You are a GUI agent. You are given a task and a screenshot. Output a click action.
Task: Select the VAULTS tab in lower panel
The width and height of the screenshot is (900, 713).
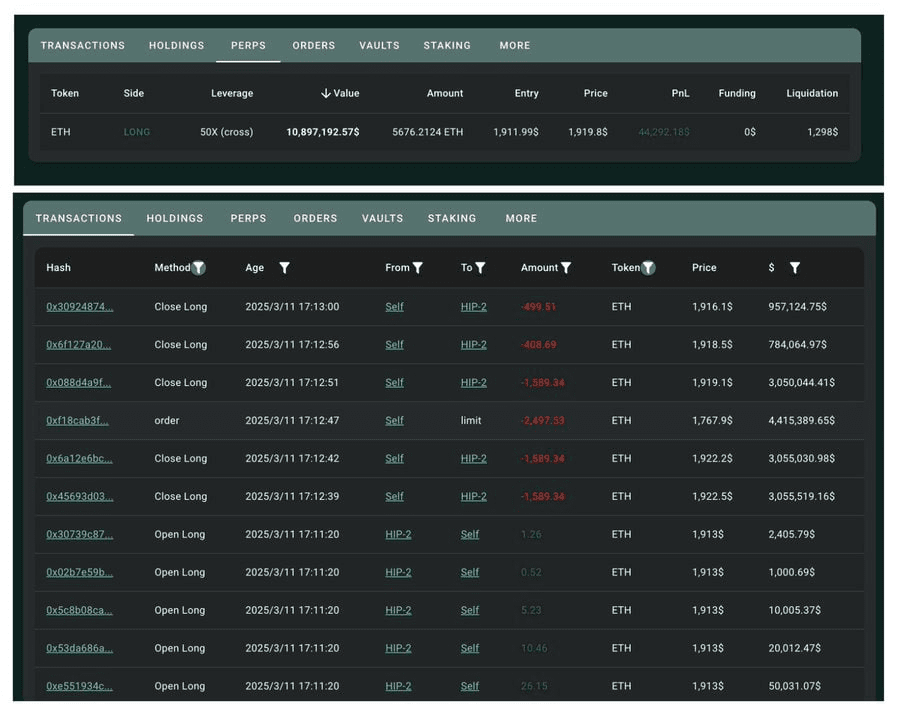pyautogui.click(x=382, y=218)
